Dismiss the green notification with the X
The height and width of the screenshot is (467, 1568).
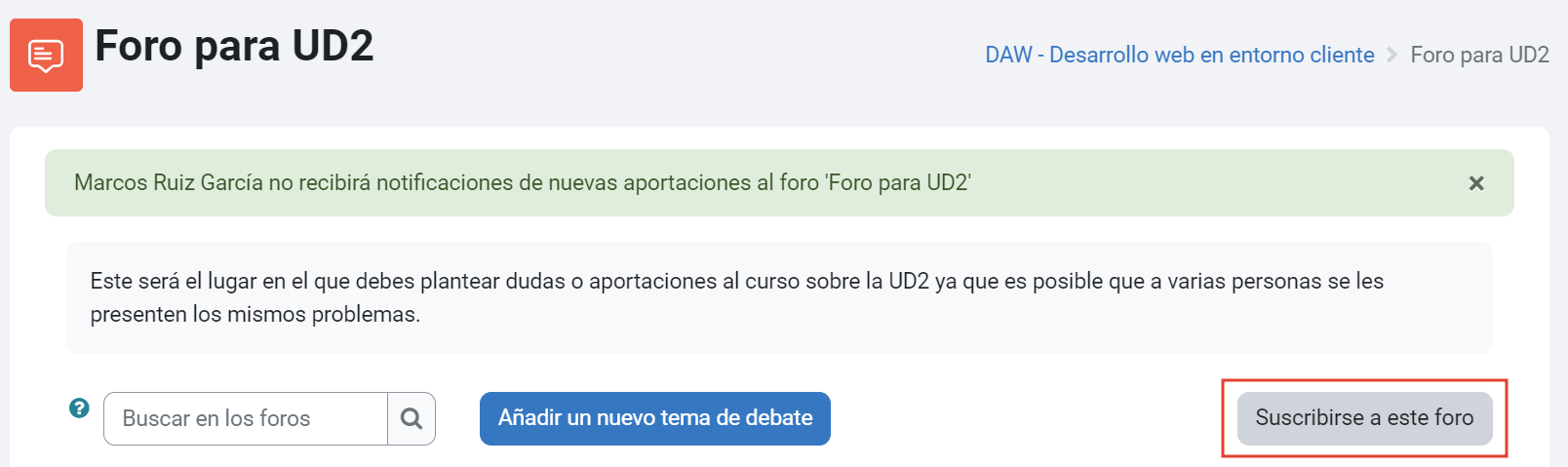1476,183
